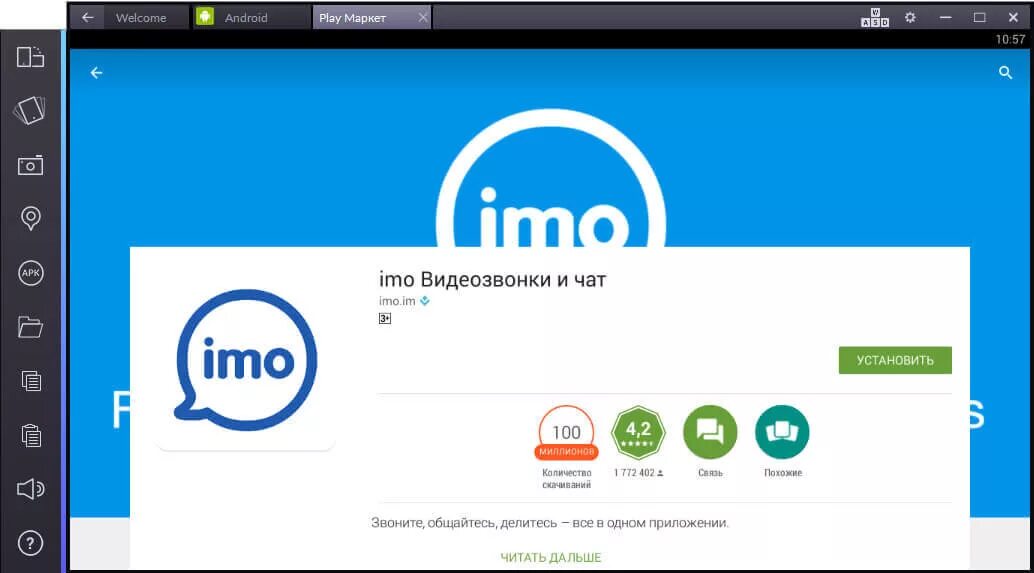Click the rotate screen sidebar icon

[x=30, y=111]
